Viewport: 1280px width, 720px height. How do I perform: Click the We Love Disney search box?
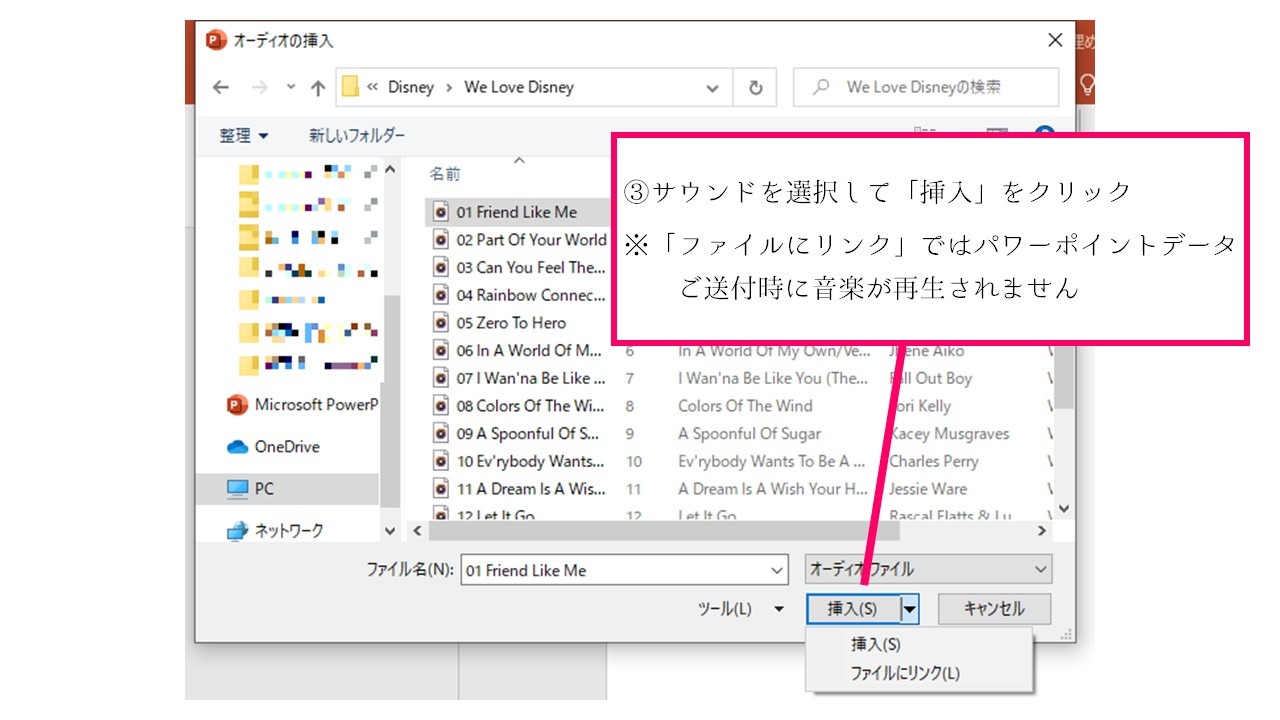pos(926,87)
